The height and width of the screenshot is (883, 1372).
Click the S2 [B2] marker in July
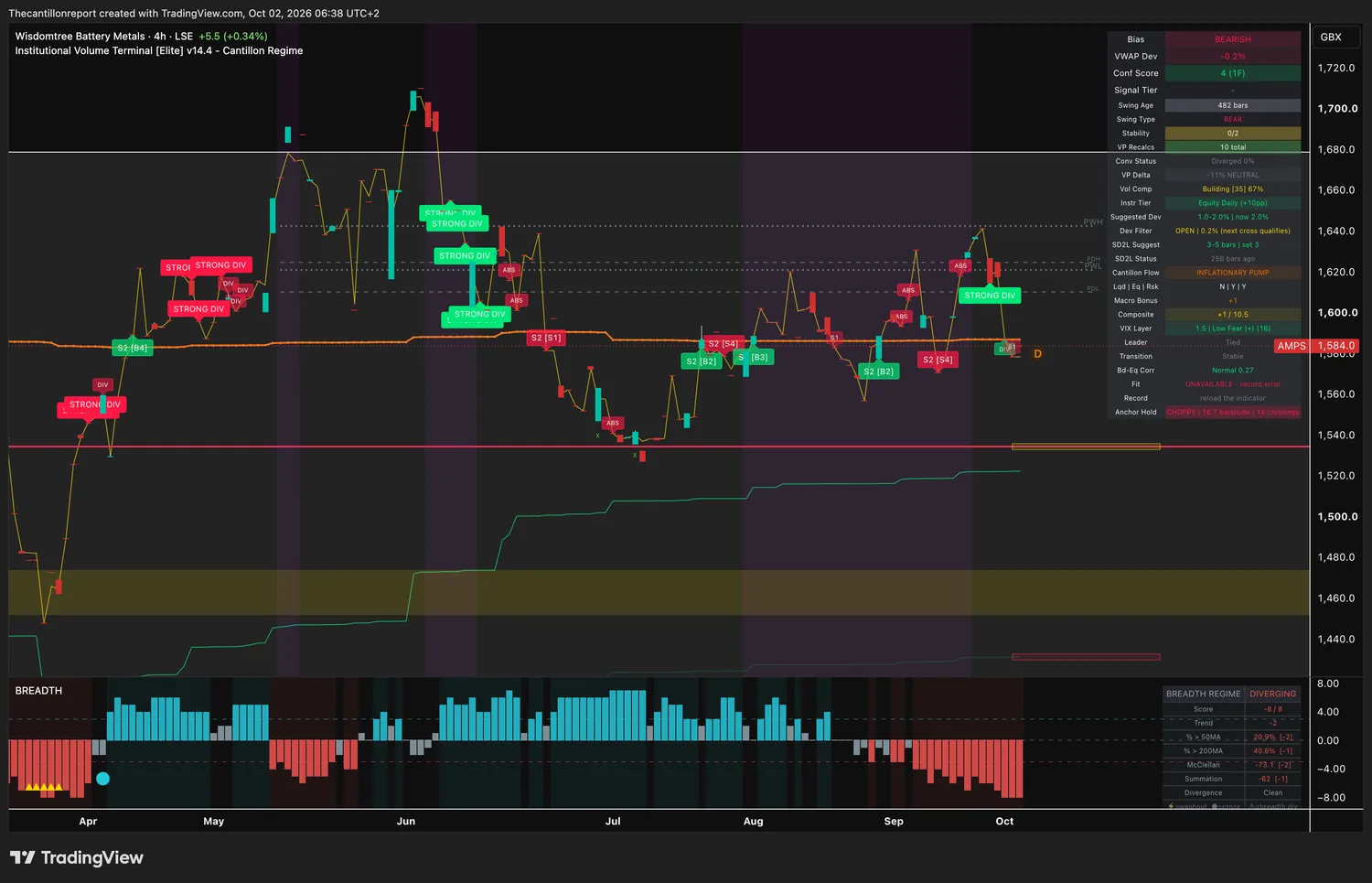[x=702, y=361]
